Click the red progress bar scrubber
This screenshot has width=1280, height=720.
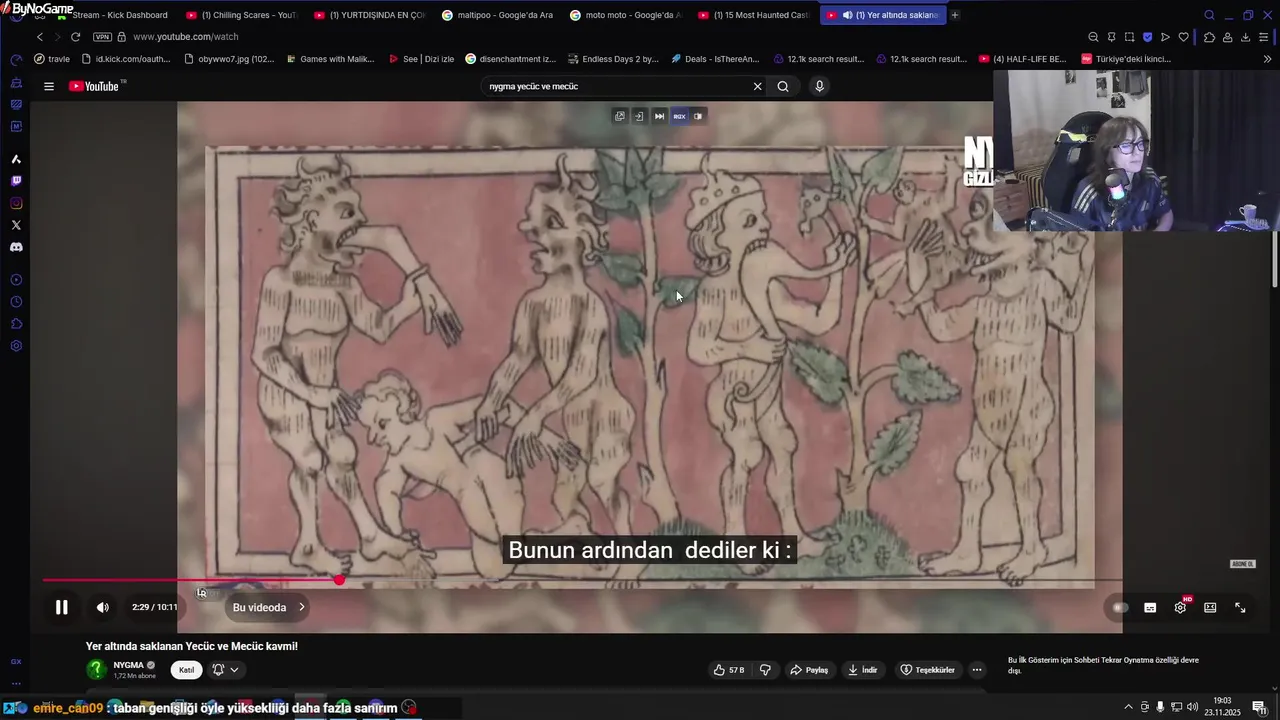(x=339, y=580)
